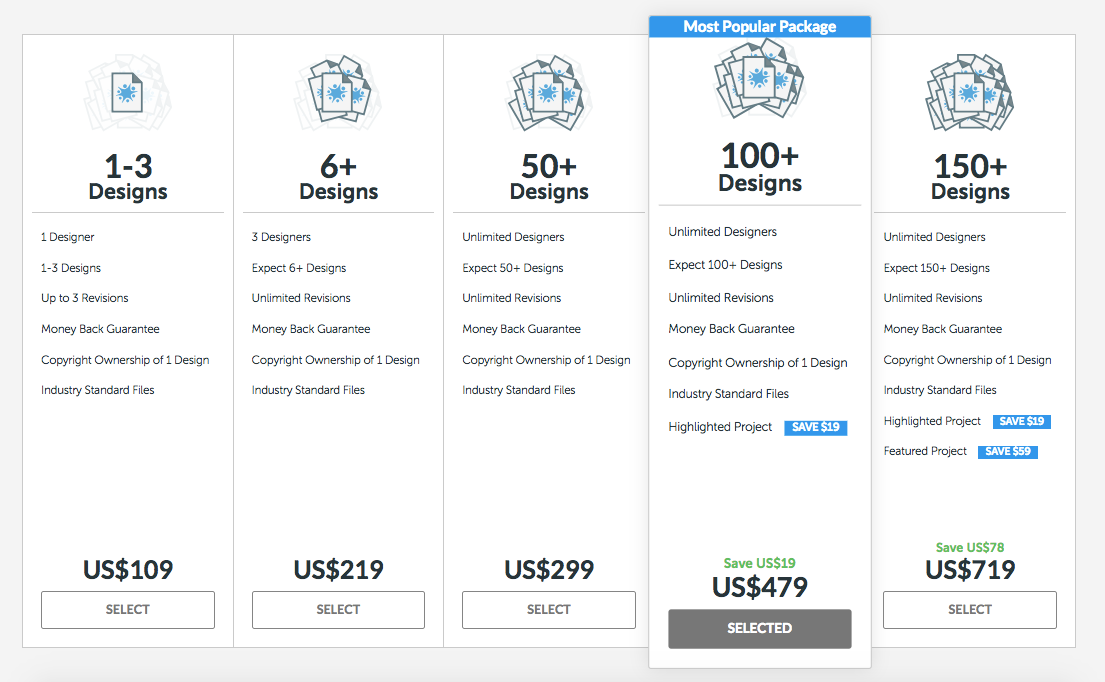Click the document stack icon above 100+ Designs
Screen dimensions: 1105x682
coord(760,79)
